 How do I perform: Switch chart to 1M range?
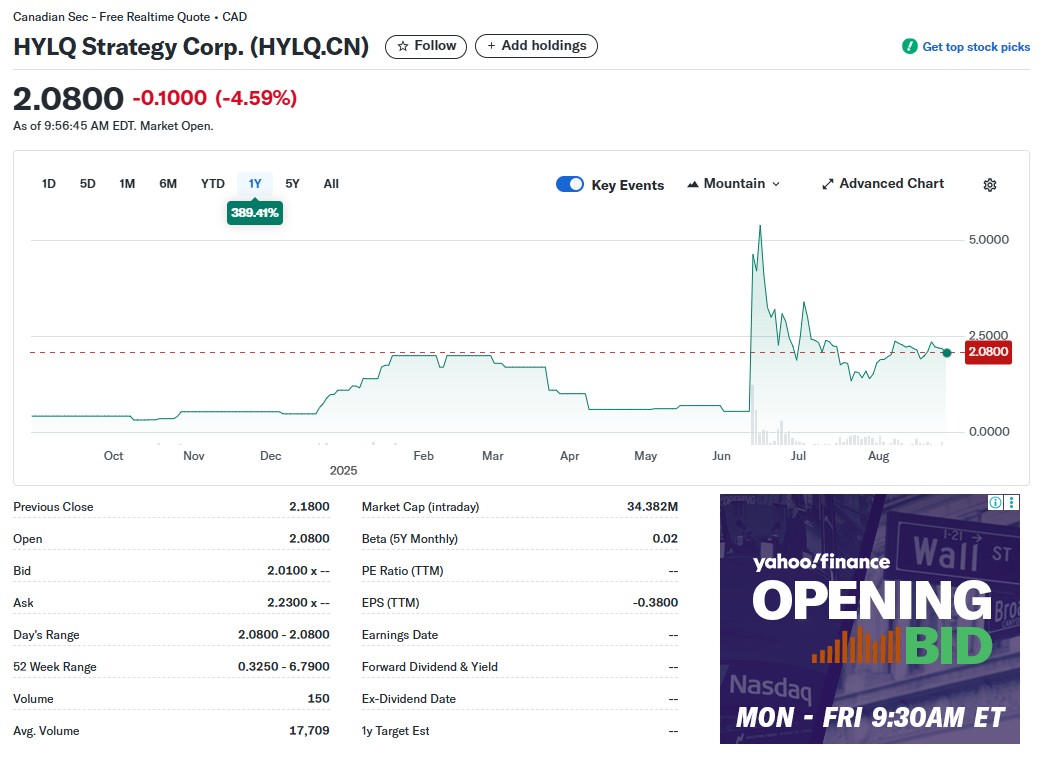coord(127,184)
